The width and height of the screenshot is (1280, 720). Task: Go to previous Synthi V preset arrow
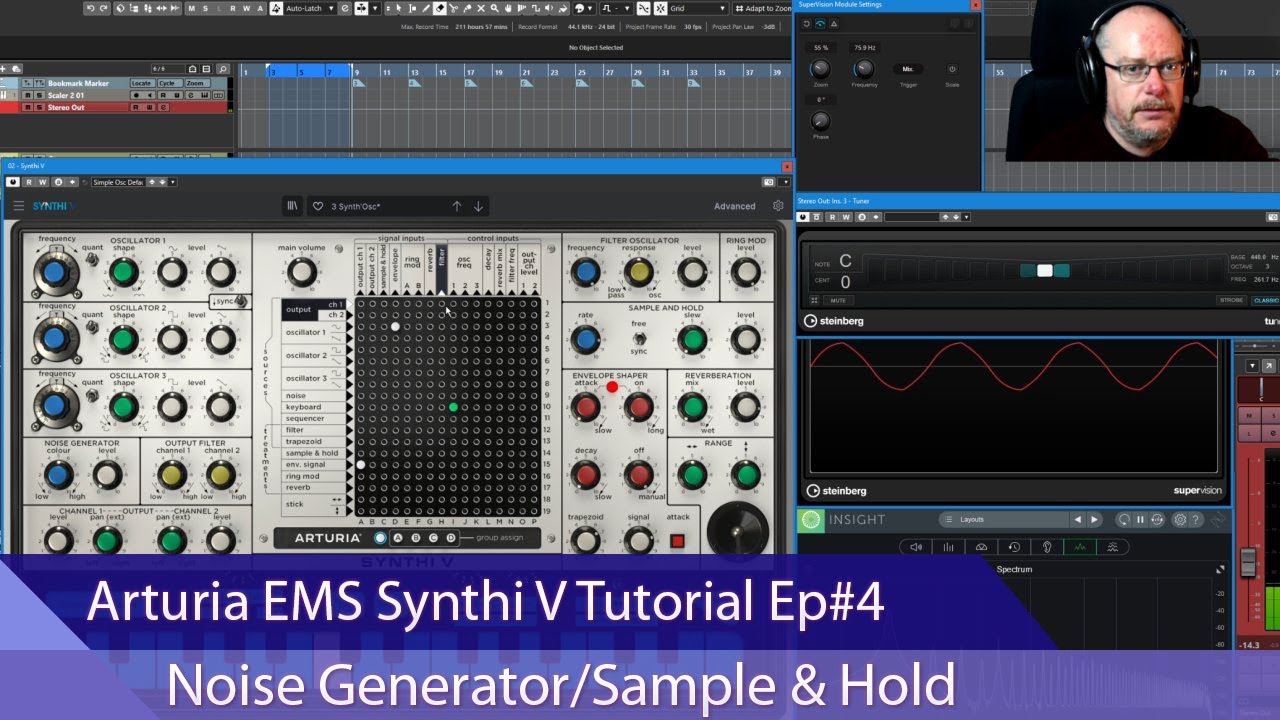pyautogui.click(x=457, y=206)
